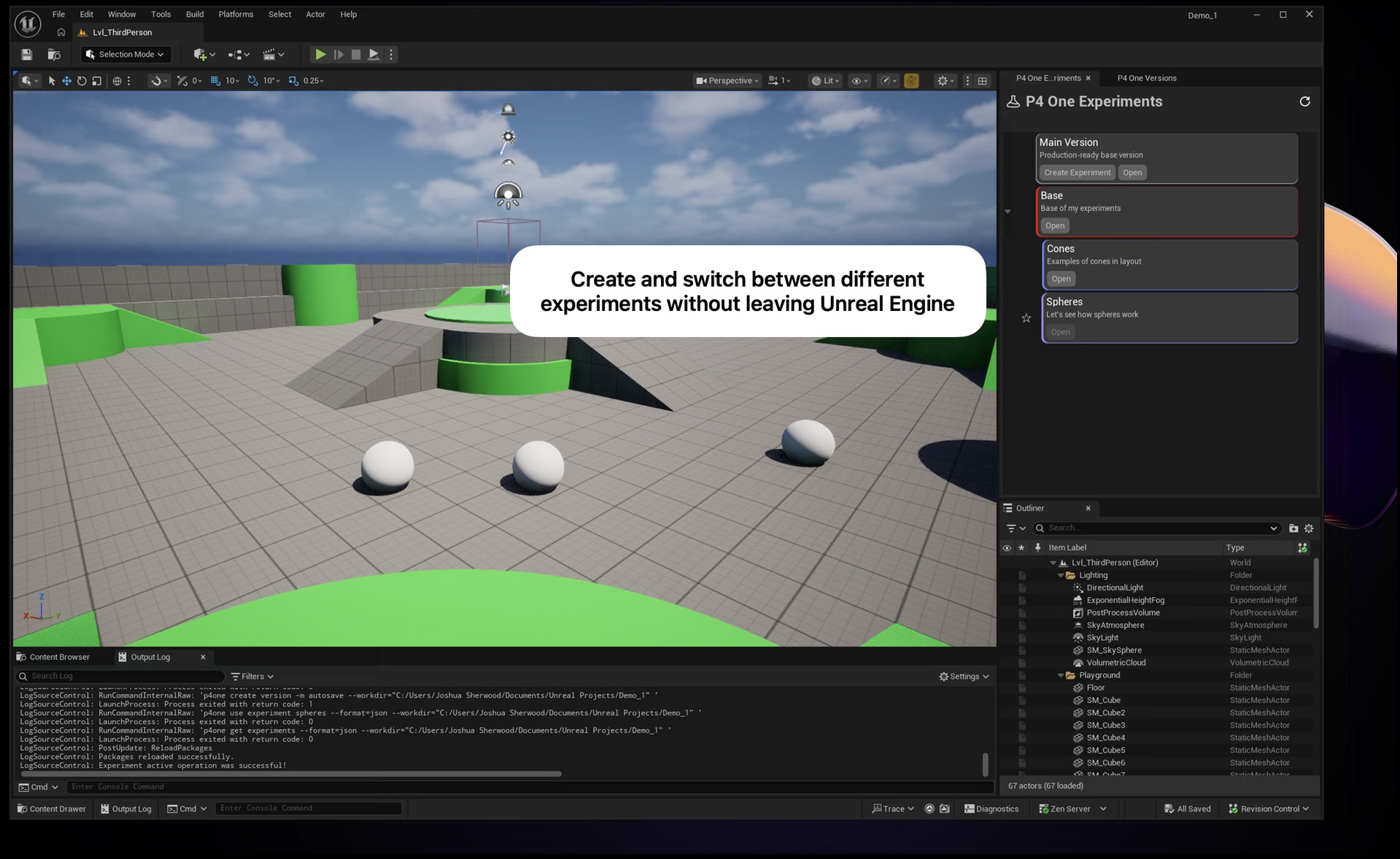Open the Build menu
Image resolution: width=1400 pixels, height=859 pixels.
click(x=195, y=15)
